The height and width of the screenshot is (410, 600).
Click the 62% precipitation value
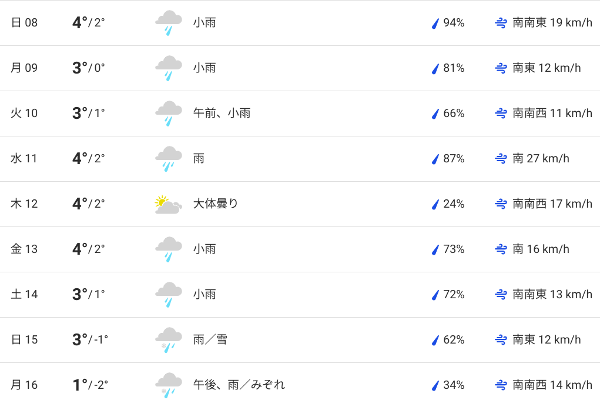pyautogui.click(x=454, y=340)
